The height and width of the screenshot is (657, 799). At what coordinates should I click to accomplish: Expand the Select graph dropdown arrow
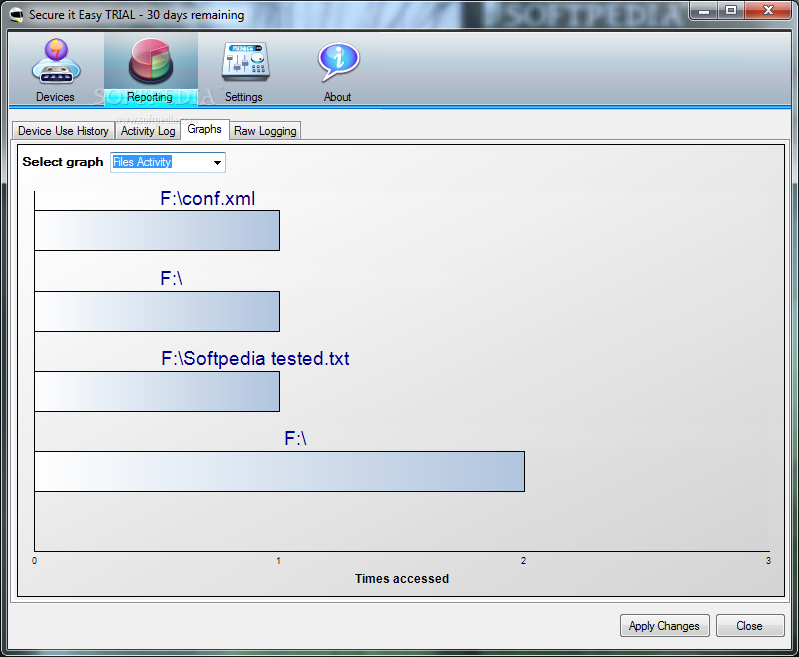[x=217, y=163]
